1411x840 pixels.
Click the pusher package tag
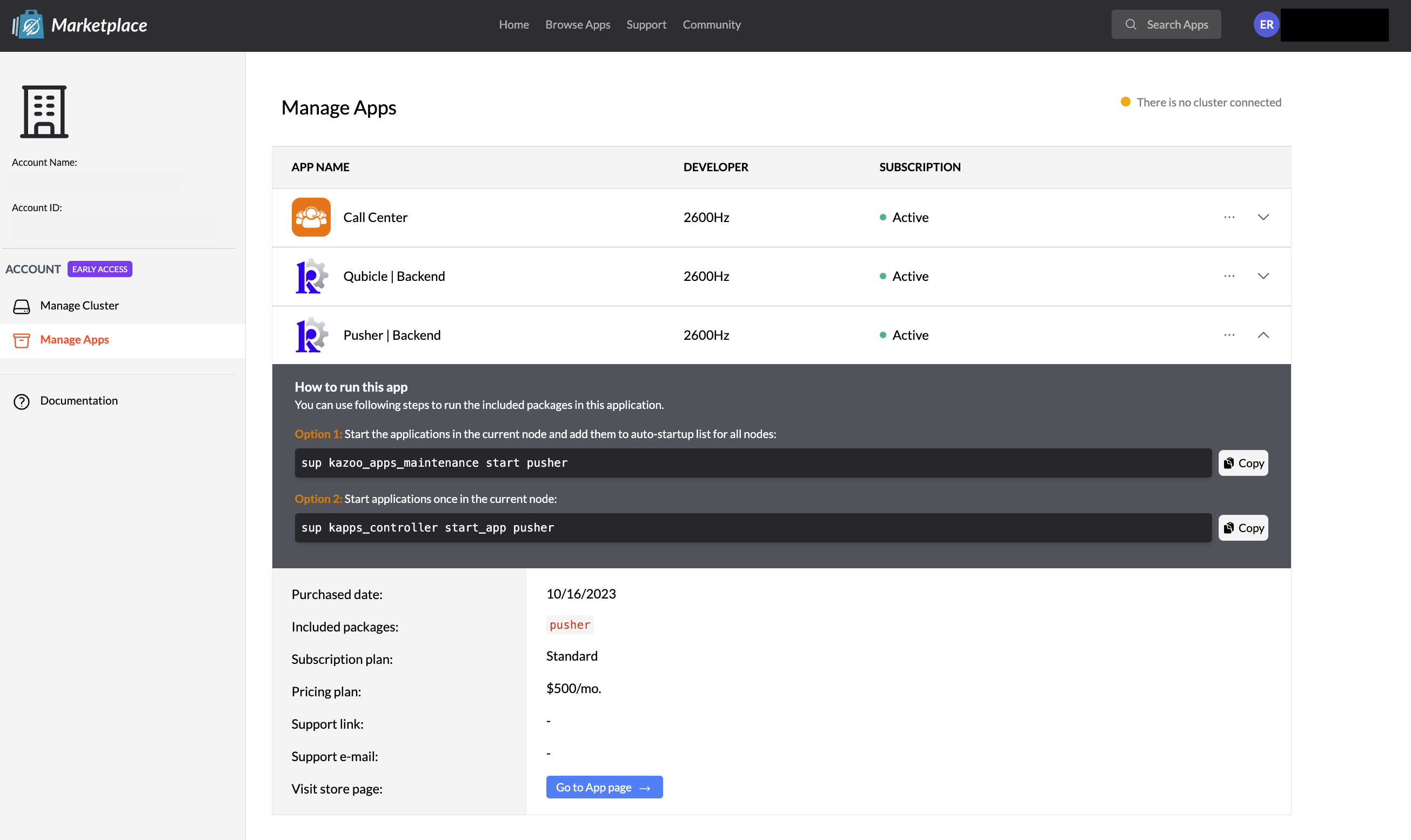(x=570, y=624)
